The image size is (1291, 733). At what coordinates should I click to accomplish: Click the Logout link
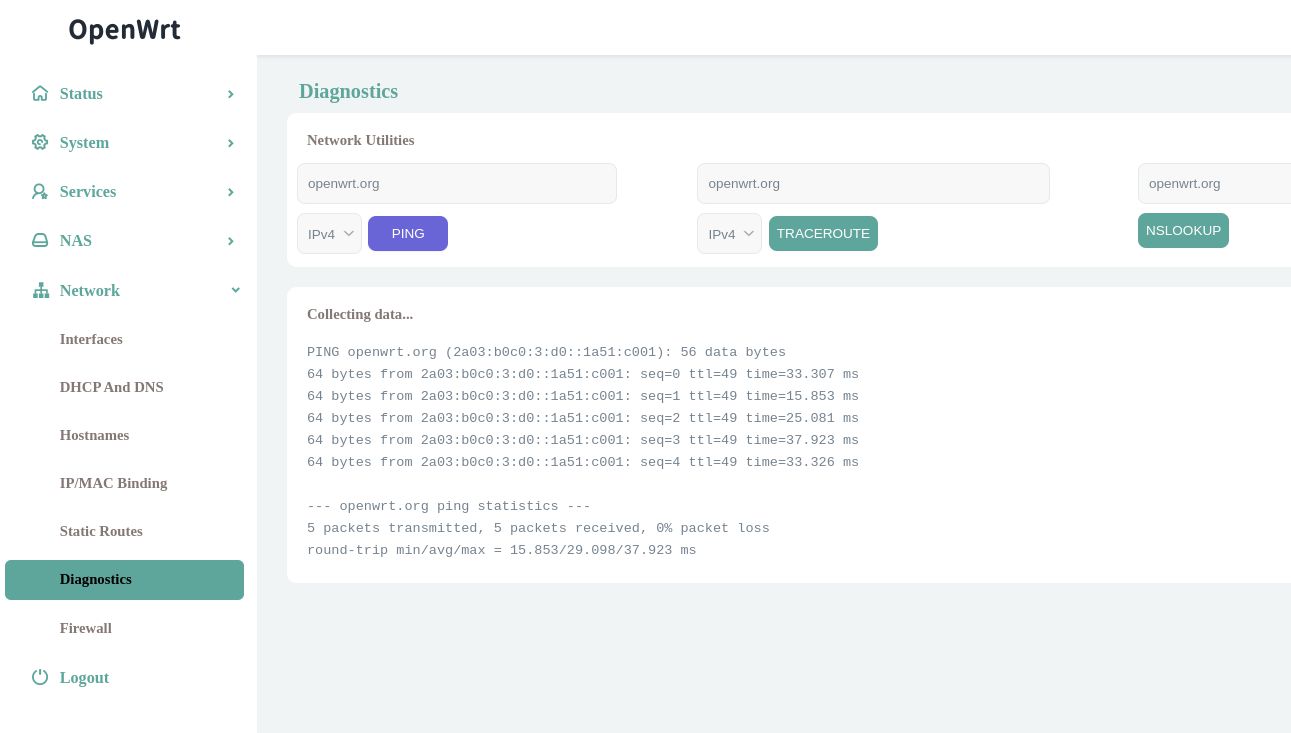pos(84,677)
